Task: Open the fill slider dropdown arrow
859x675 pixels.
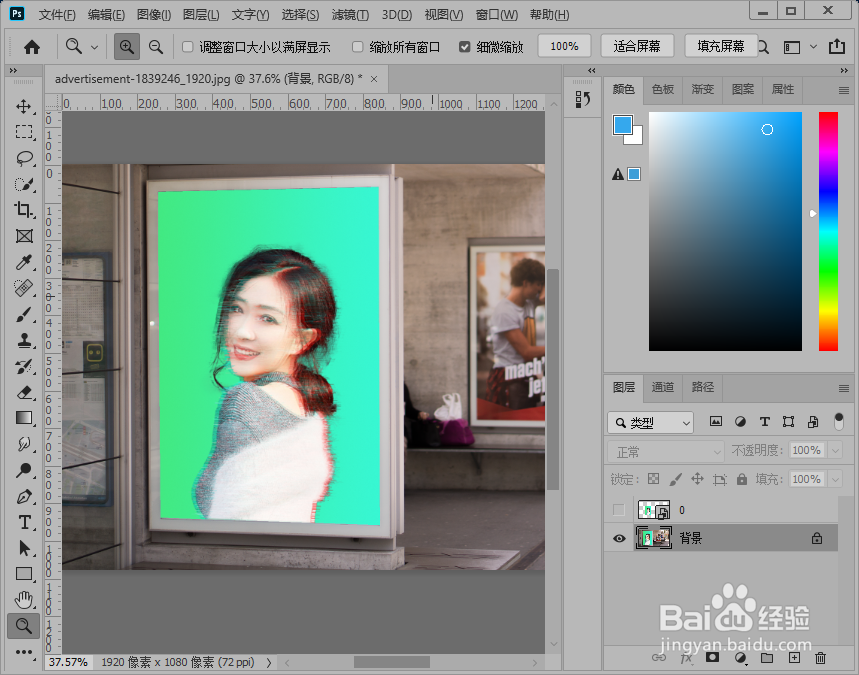Action: pos(835,479)
